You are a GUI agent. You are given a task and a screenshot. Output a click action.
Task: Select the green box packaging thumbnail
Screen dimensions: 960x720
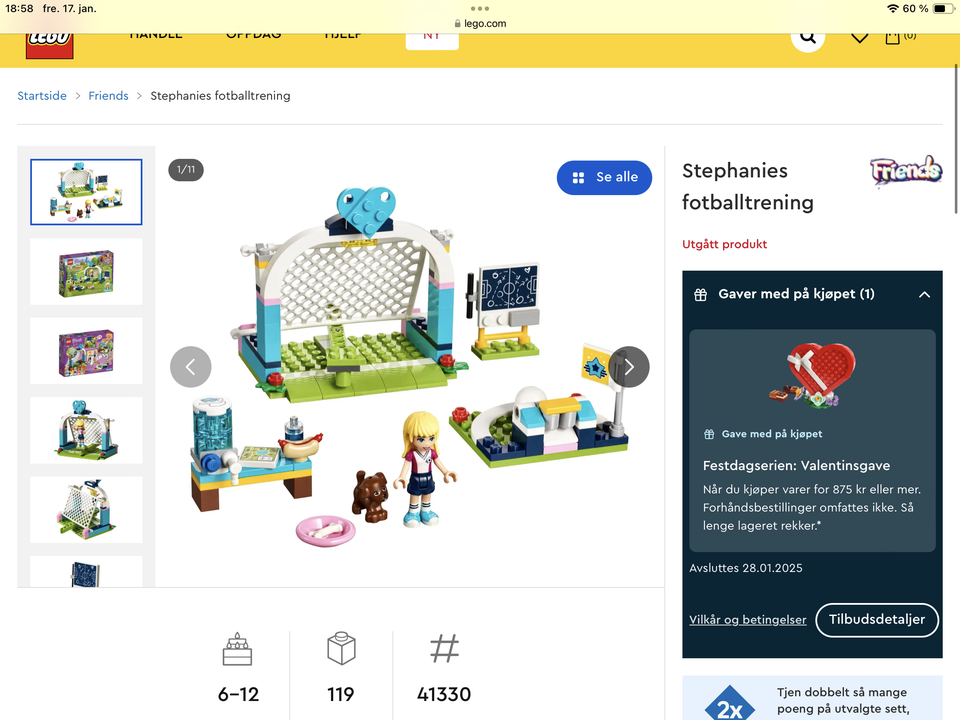[x=86, y=272]
